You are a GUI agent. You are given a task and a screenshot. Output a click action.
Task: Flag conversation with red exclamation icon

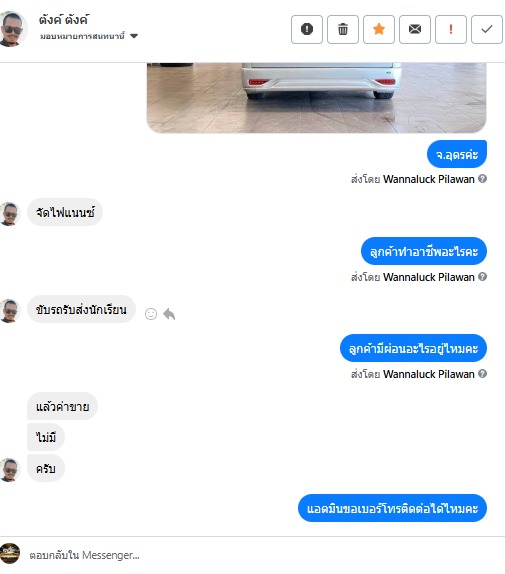point(451,29)
